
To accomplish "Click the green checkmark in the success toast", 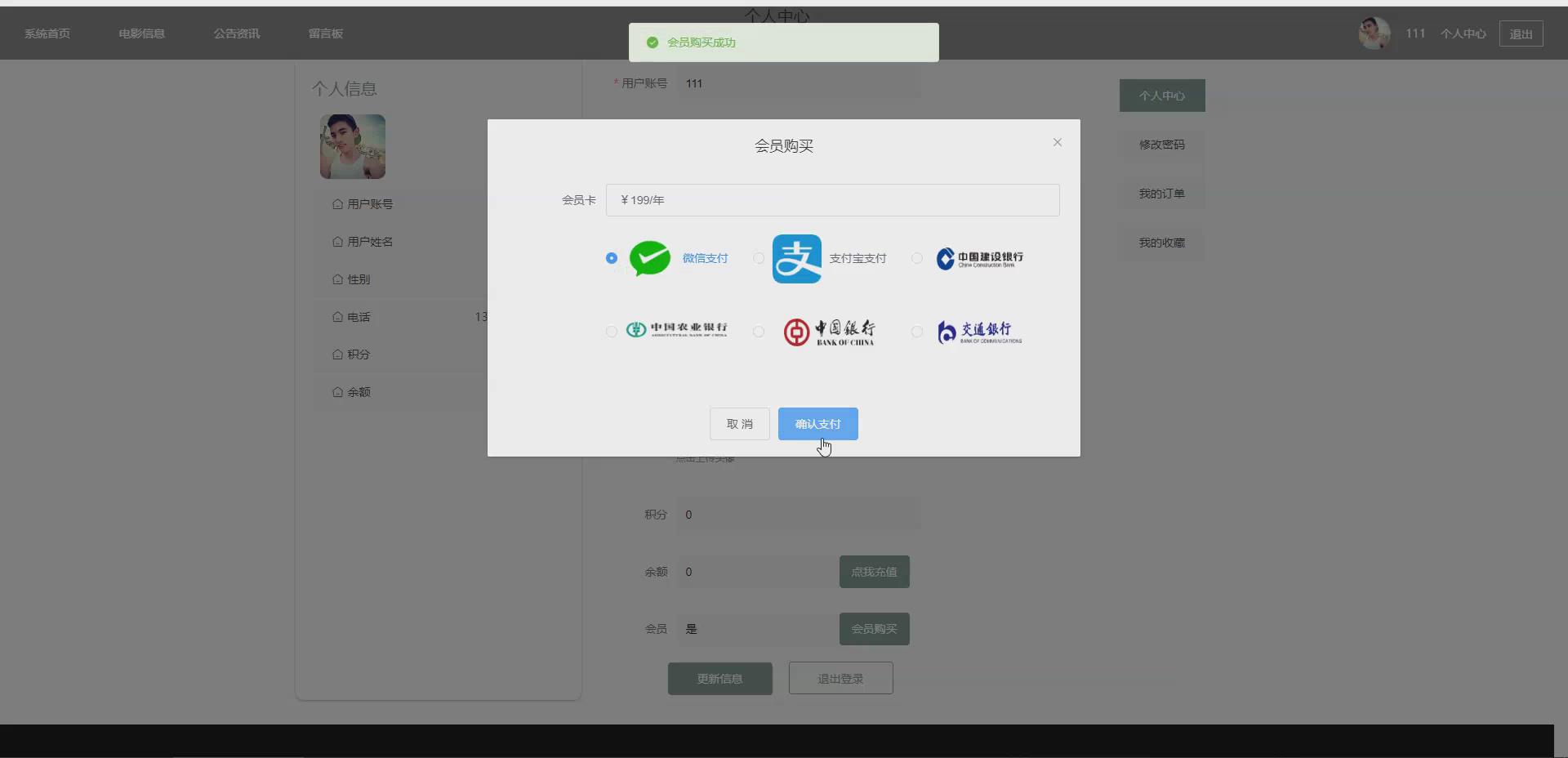I will [652, 42].
